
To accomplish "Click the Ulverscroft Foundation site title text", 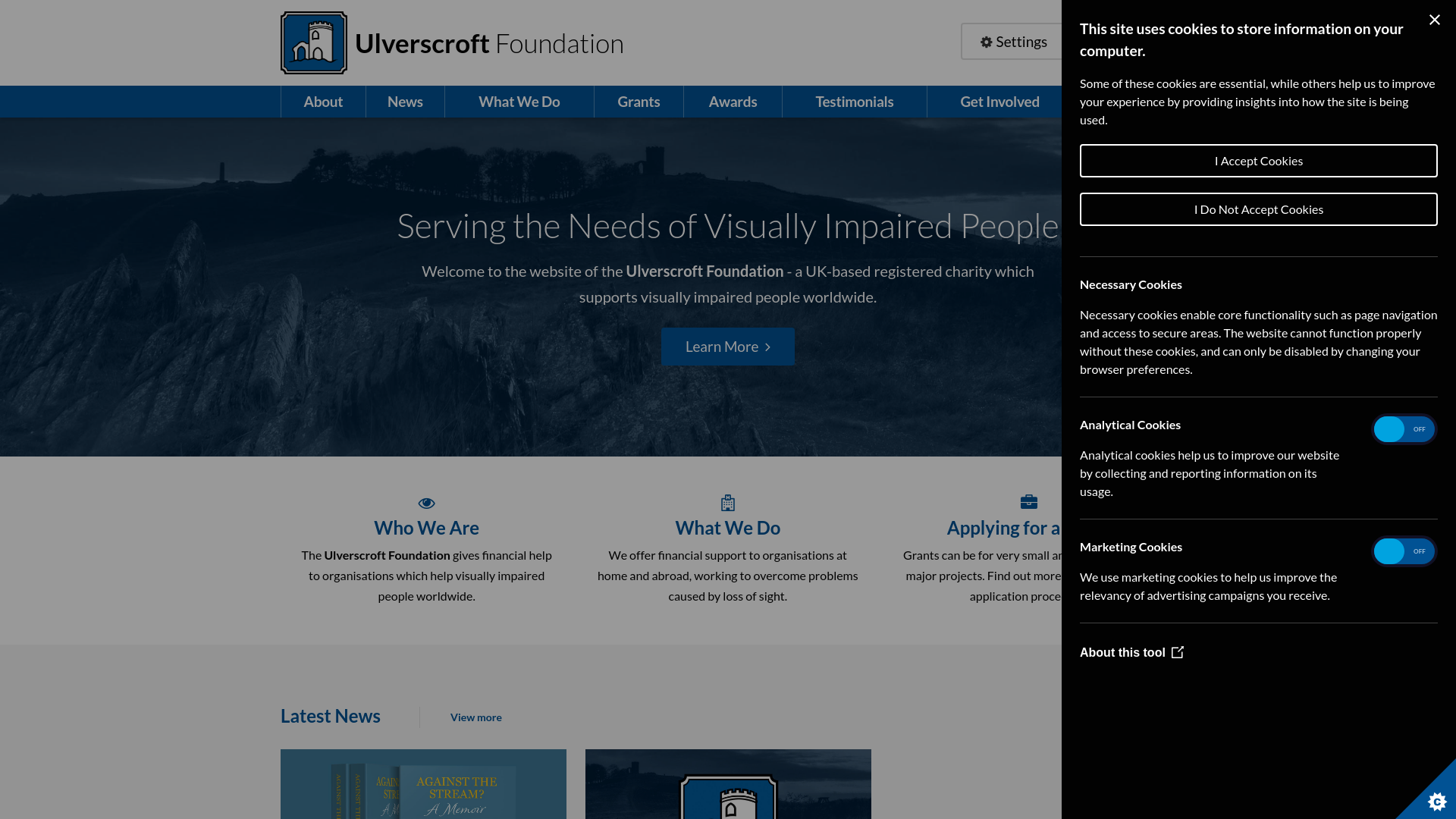I will click(x=489, y=43).
